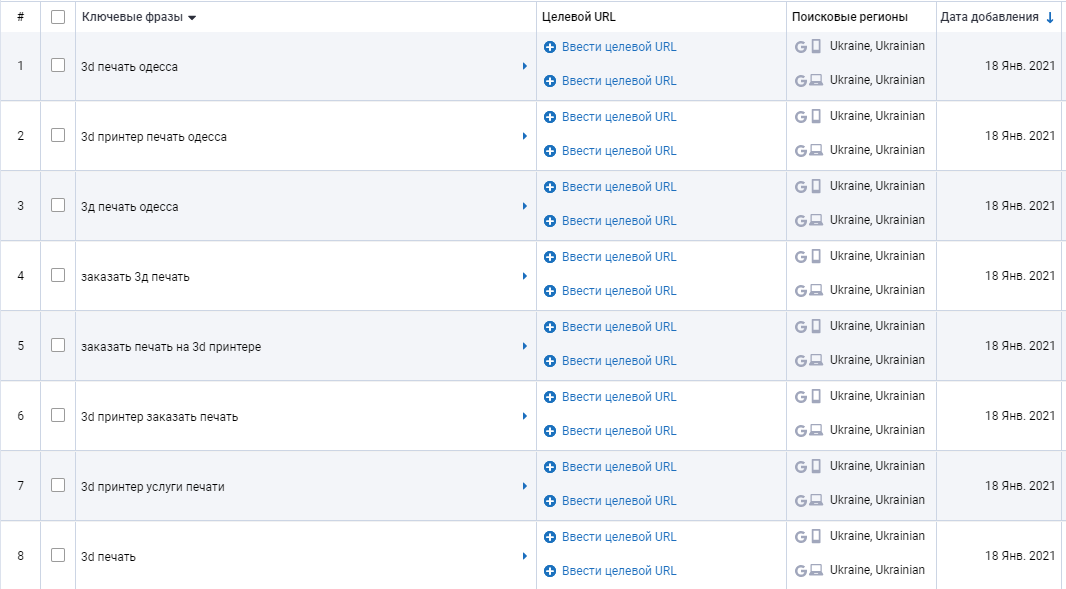Click 'Ввести целевой URL' for row 2 mobile

coord(619,117)
